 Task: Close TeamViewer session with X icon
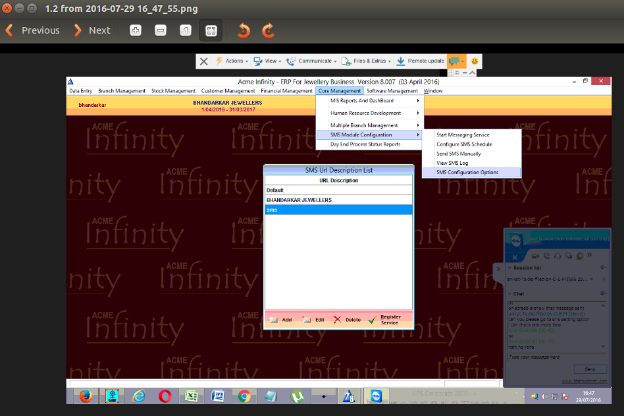(x=204, y=61)
